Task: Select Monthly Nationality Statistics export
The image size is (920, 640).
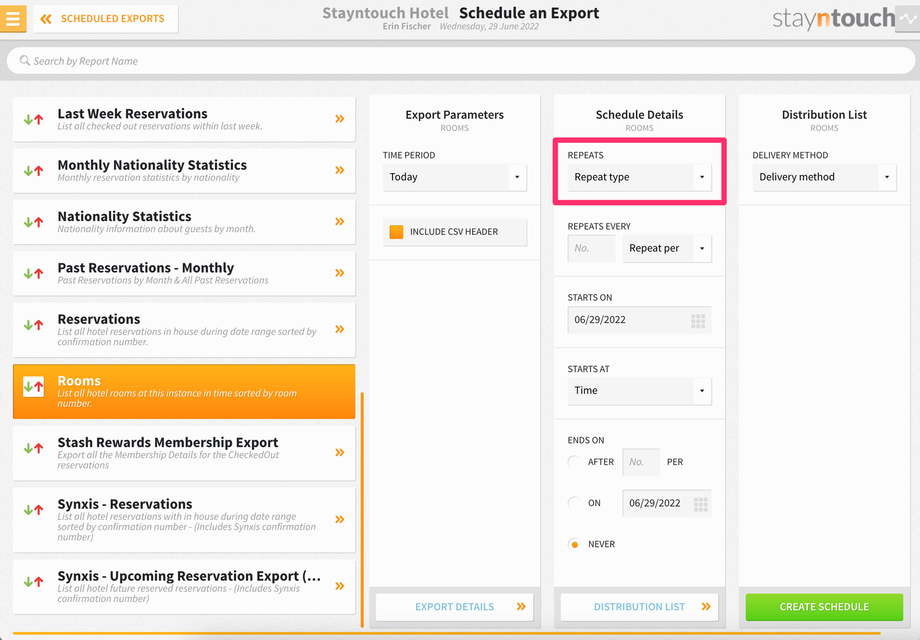Action: click(x=184, y=171)
